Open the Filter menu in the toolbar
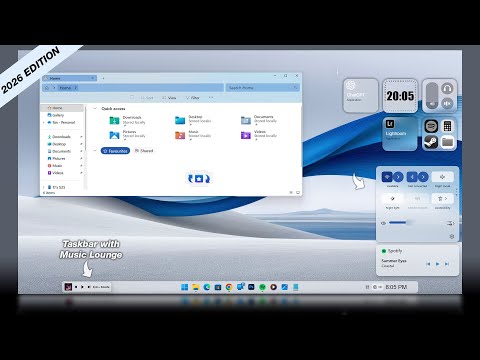The height and width of the screenshot is (360, 480). pyautogui.click(x=192, y=98)
